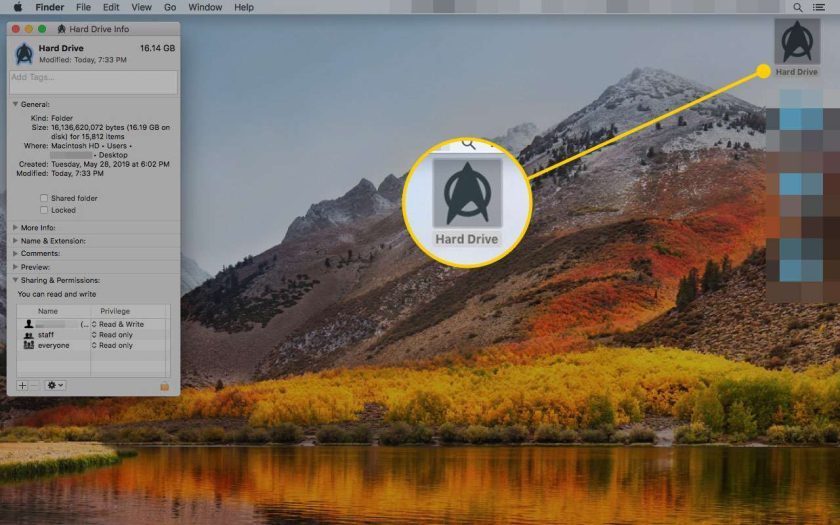The width and height of the screenshot is (840, 525).
Task: Zoom the Hard Drive Info window
Action: pos(42,29)
